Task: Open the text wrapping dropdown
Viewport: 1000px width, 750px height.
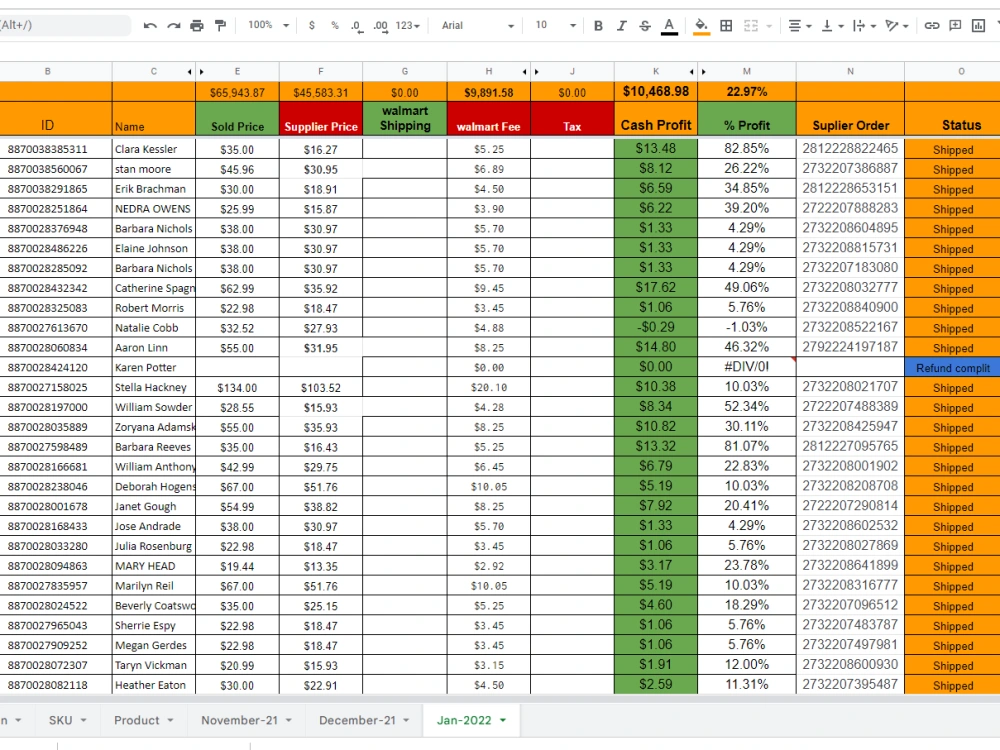Action: click(864, 26)
